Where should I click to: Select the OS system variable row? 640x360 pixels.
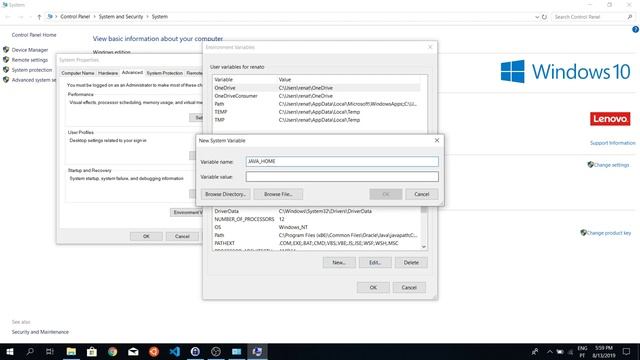[317, 227]
